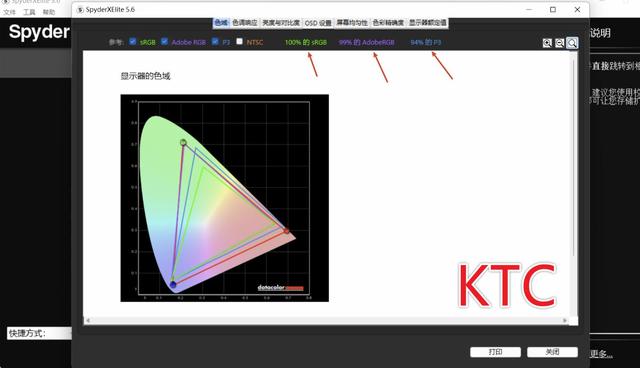The height and width of the screenshot is (368, 640).
Task: Click the 100% 的 sRGB result text
Action: click(x=306, y=42)
